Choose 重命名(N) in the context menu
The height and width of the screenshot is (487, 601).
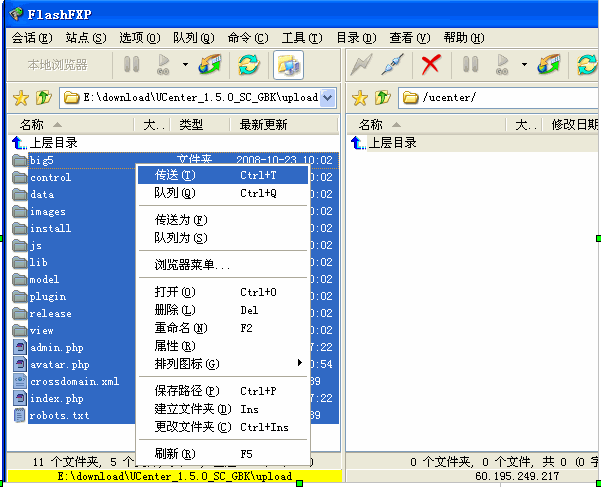223,328
